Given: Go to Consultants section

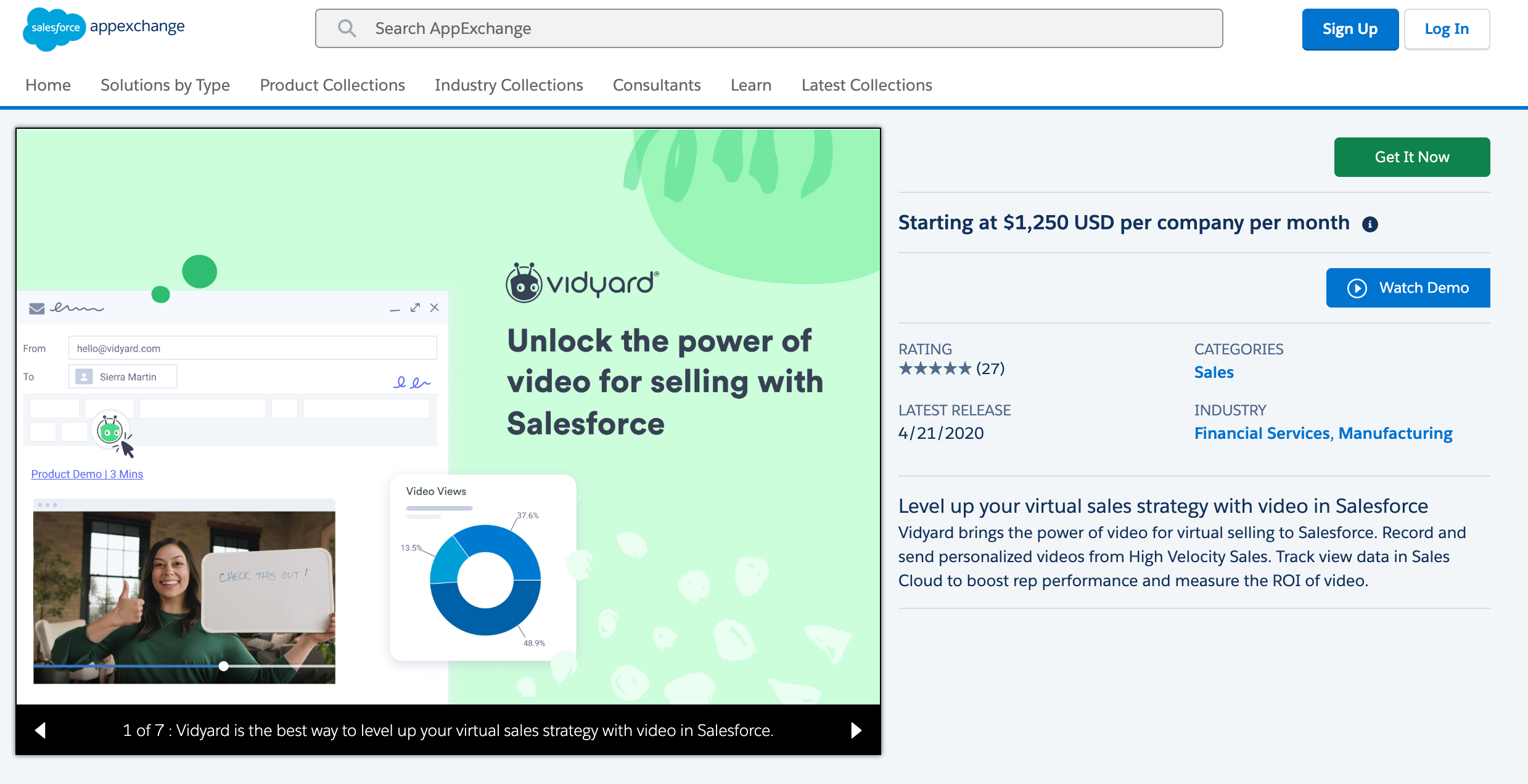Looking at the screenshot, I should click(x=657, y=85).
